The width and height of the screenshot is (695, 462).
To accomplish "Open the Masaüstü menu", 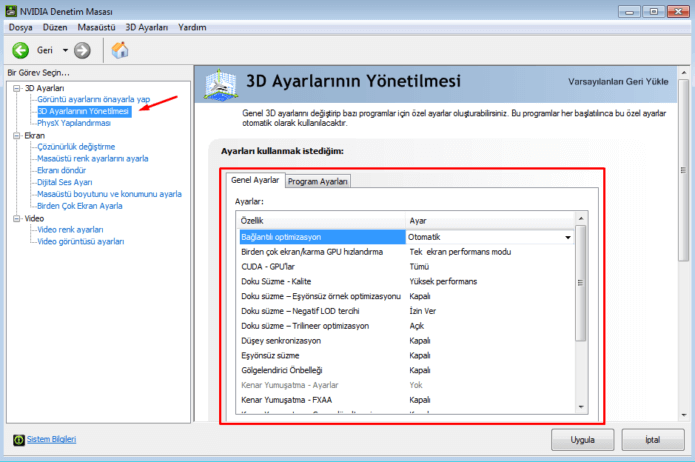I will point(96,27).
